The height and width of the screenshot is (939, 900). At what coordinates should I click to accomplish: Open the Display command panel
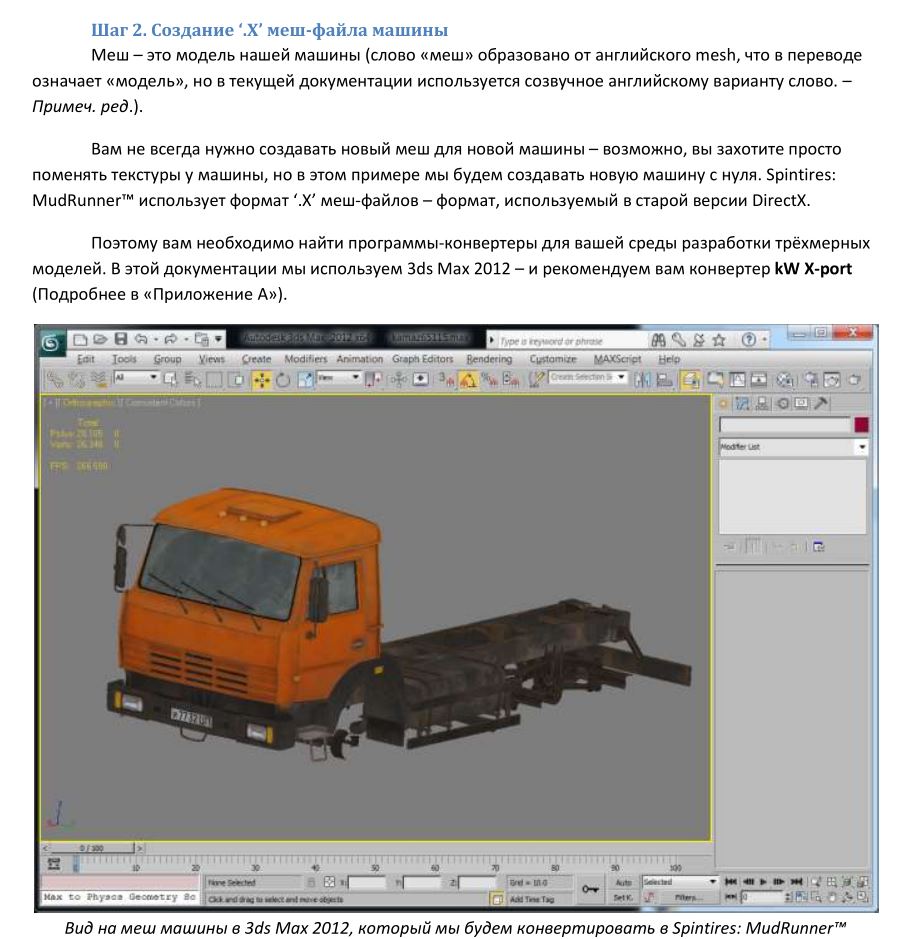click(x=802, y=403)
